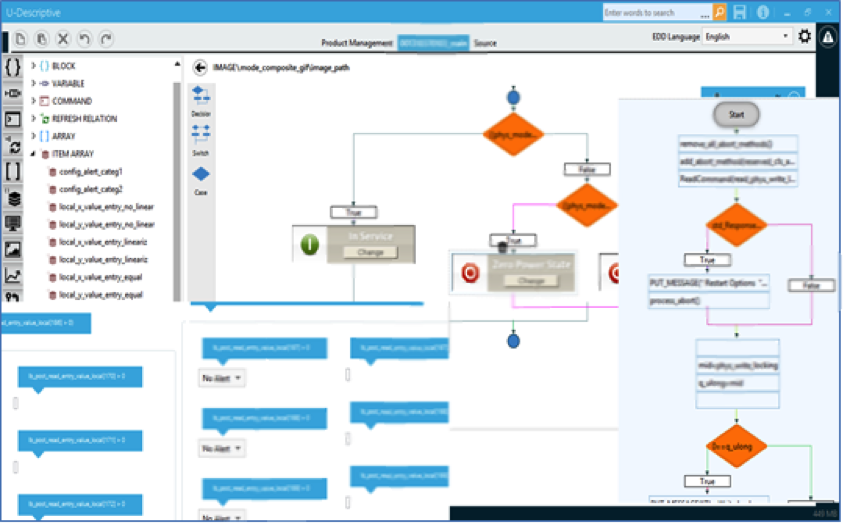The image size is (844, 524).
Task: Select the Decision flowchart tool
Action: (x=200, y=98)
